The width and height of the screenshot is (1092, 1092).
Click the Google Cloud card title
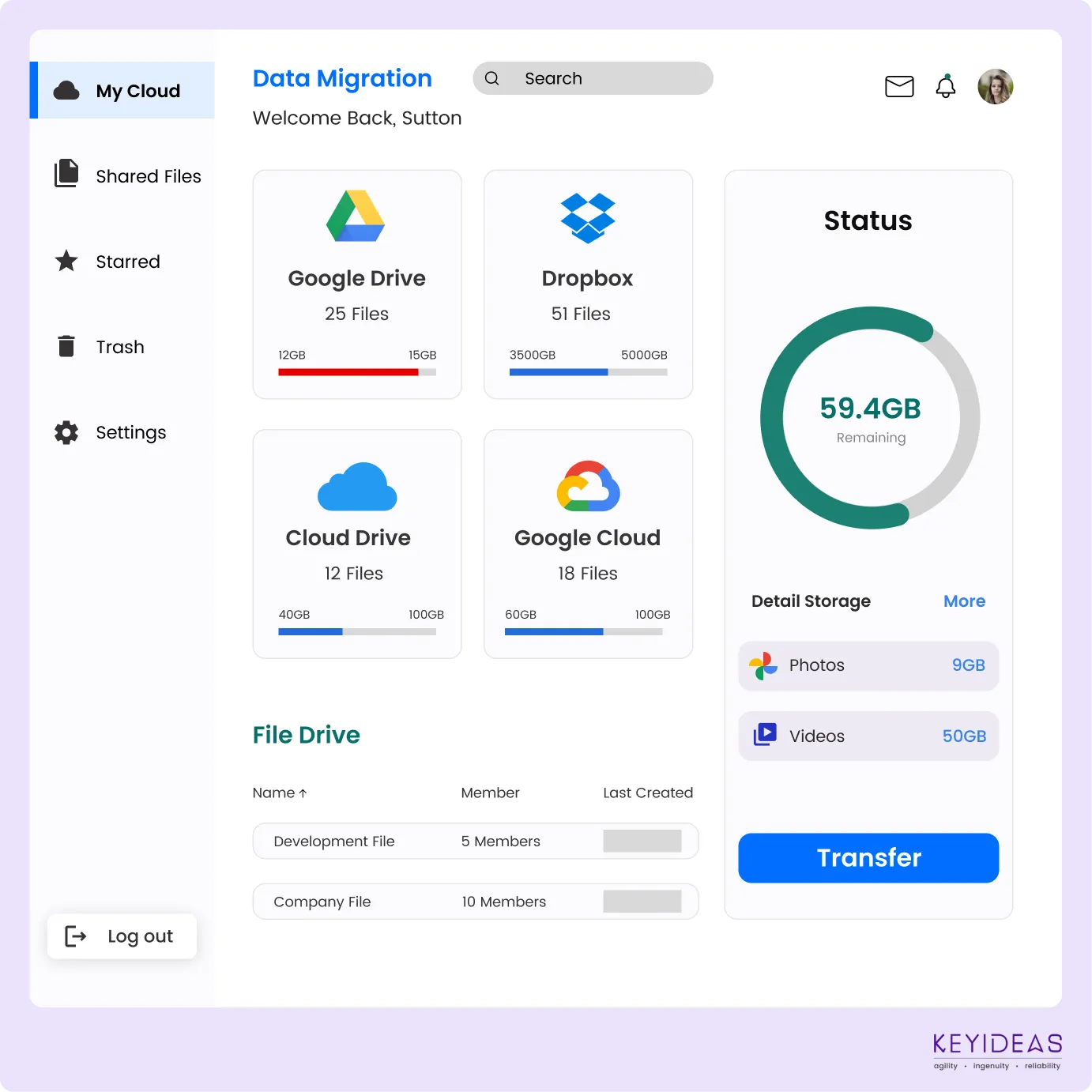588,538
